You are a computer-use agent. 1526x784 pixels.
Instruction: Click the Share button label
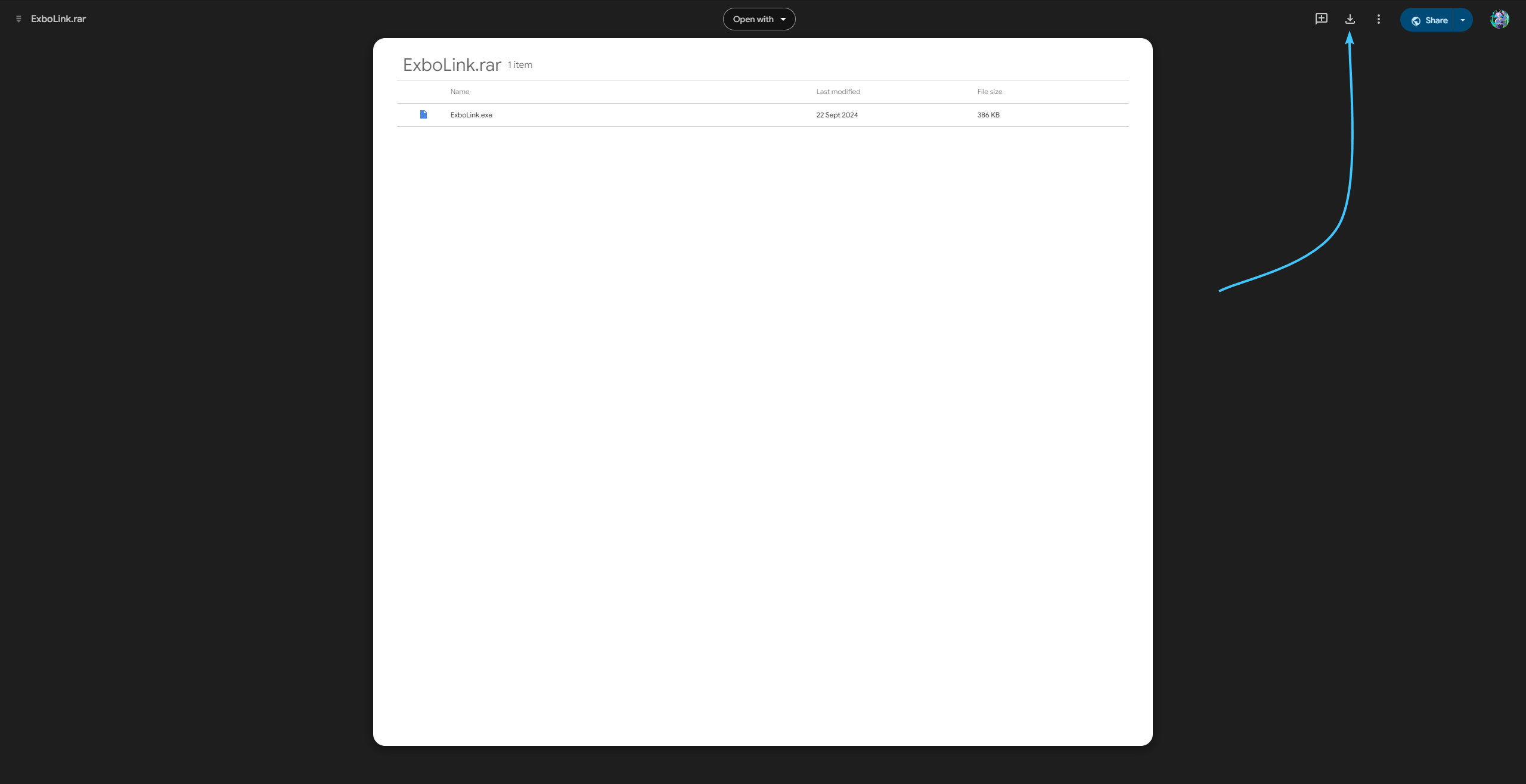[1437, 20]
